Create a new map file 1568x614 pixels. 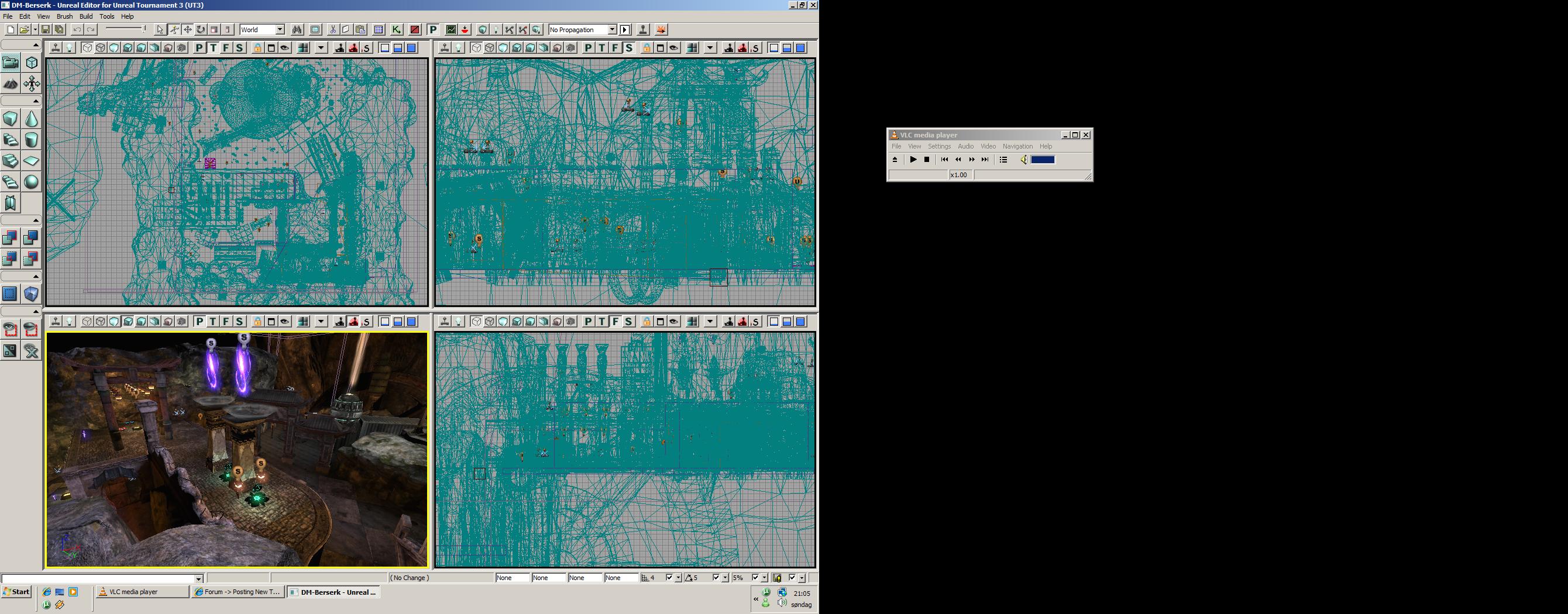click(x=11, y=29)
